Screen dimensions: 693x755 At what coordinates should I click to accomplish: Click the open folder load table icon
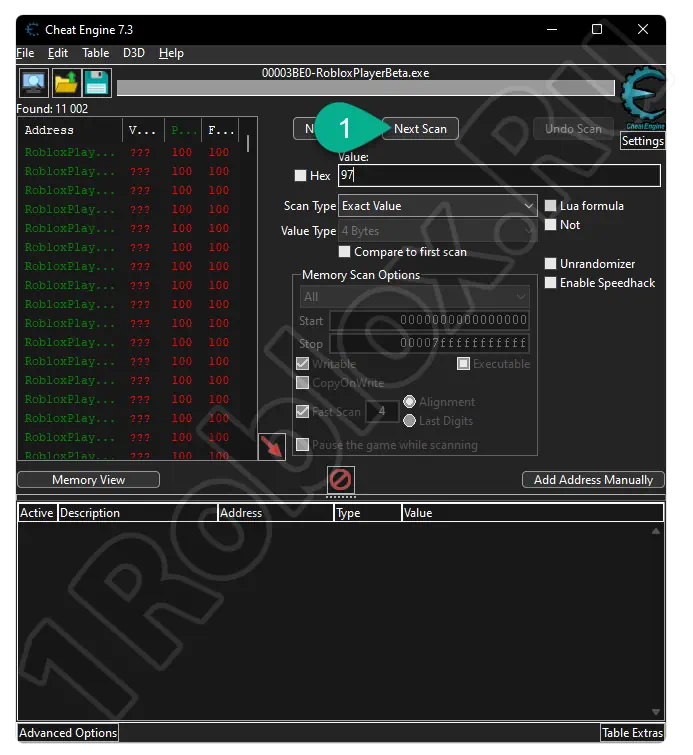pyautogui.click(x=65, y=83)
